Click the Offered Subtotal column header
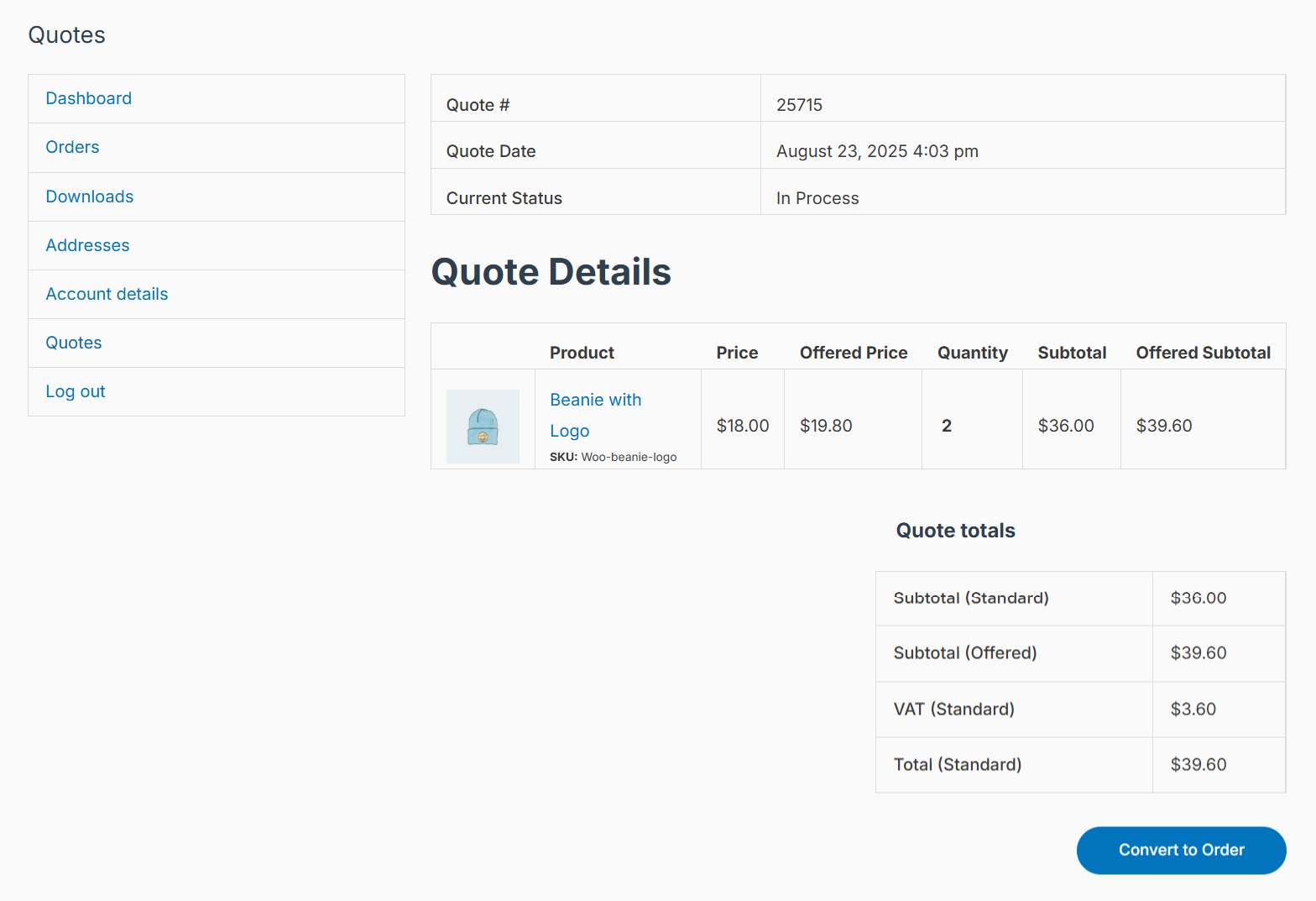The width and height of the screenshot is (1316, 901). (1203, 353)
